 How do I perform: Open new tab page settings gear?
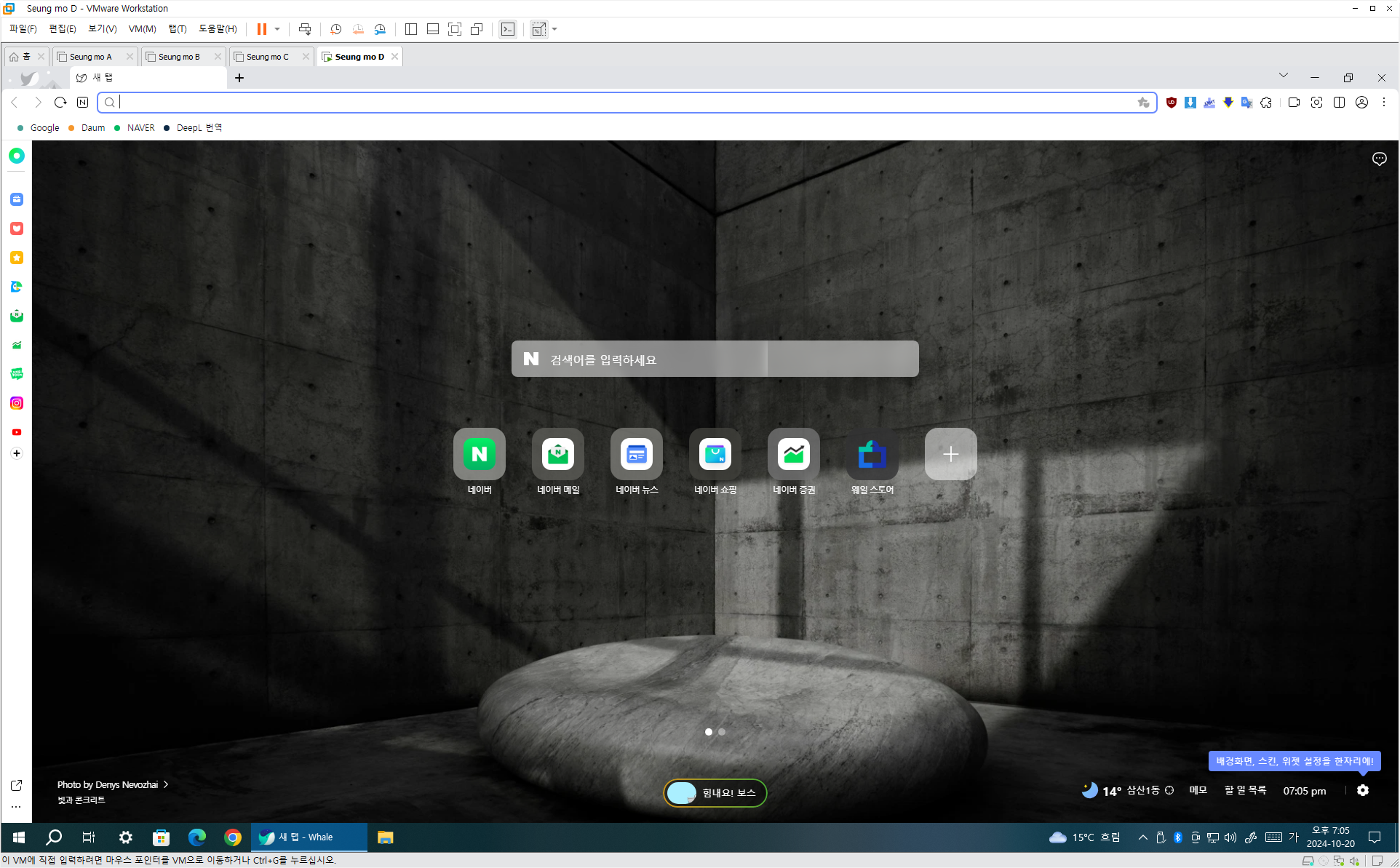click(1363, 790)
